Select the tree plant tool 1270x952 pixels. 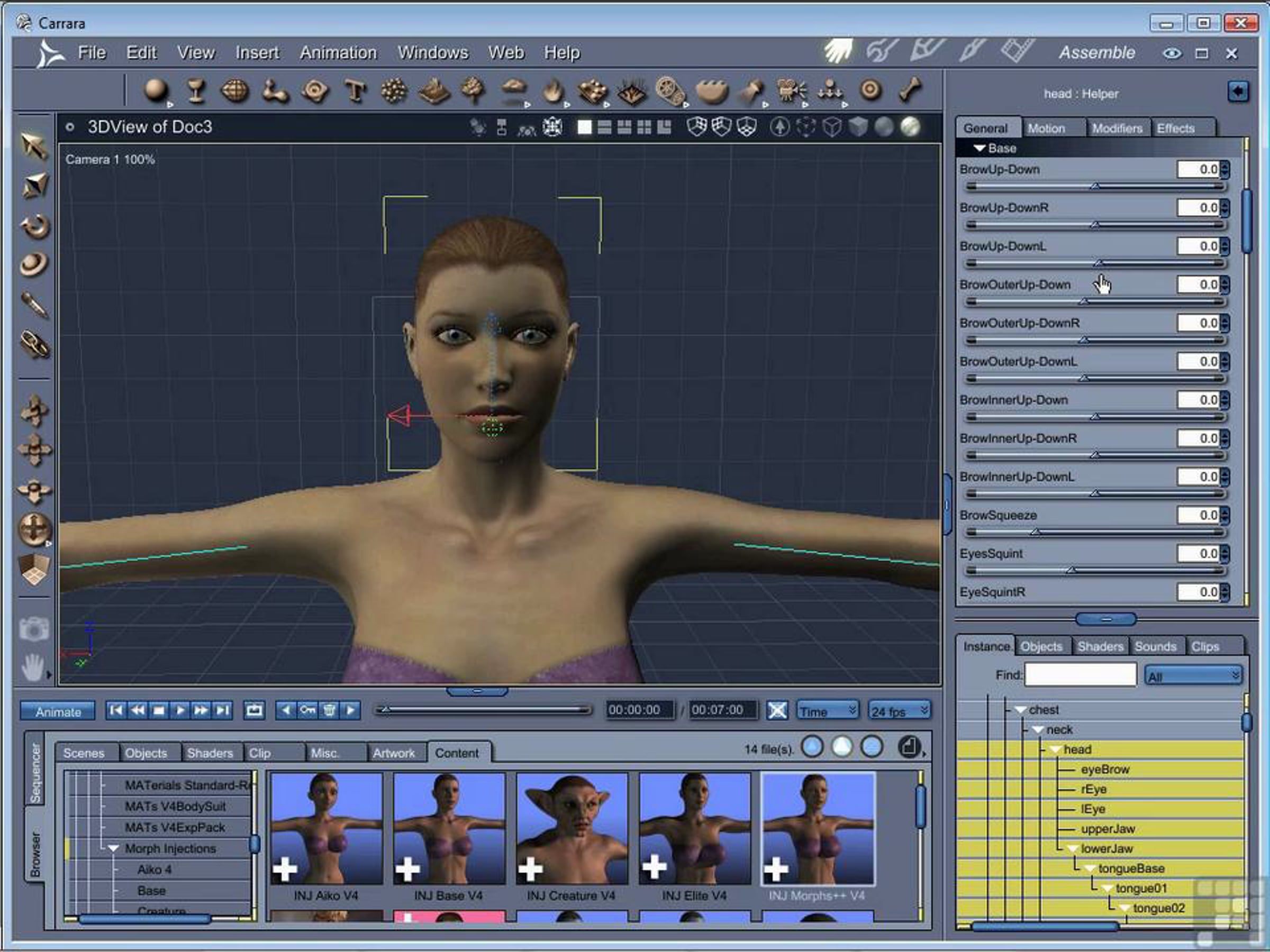click(474, 90)
